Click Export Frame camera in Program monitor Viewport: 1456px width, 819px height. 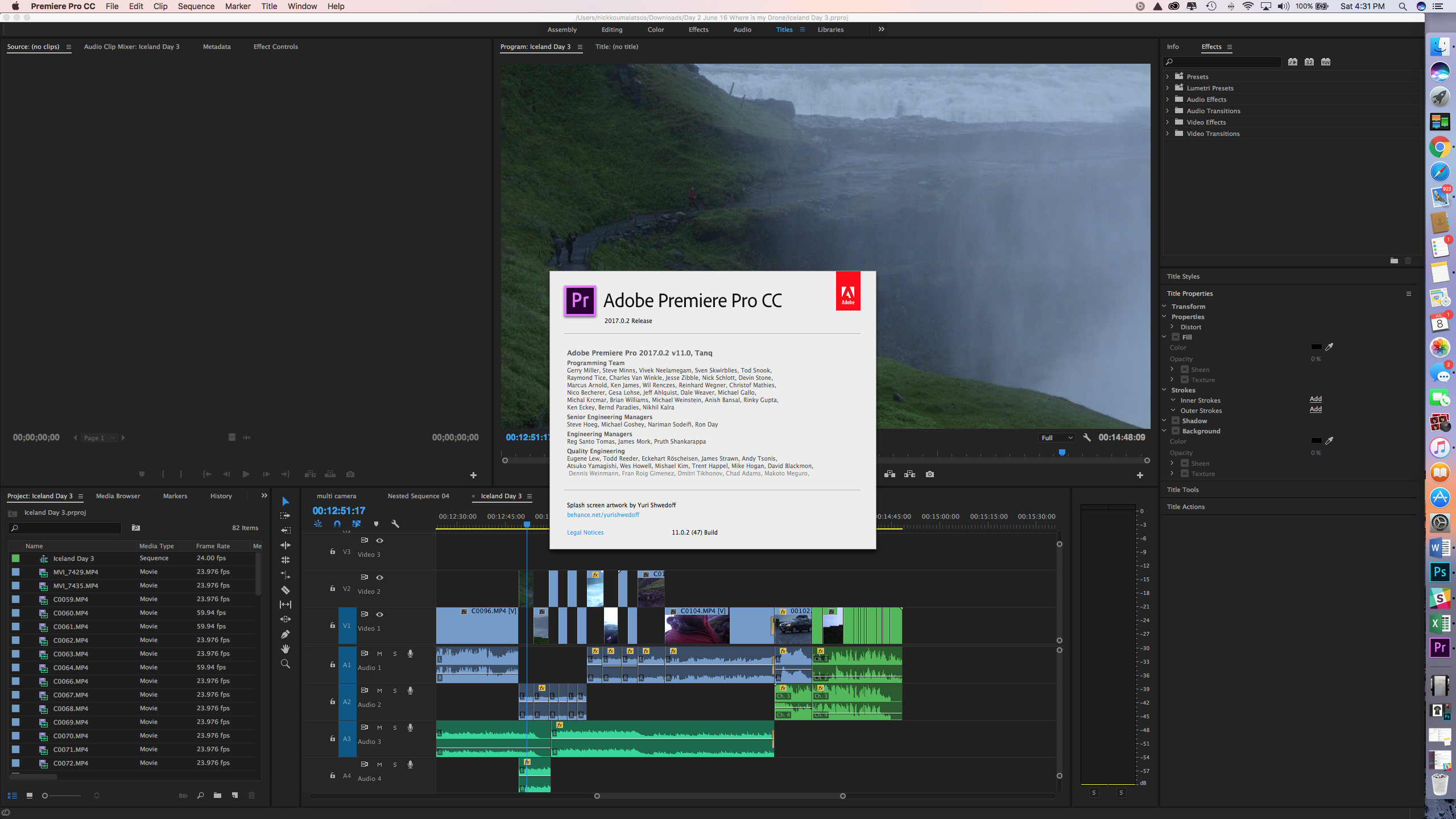pos(929,474)
